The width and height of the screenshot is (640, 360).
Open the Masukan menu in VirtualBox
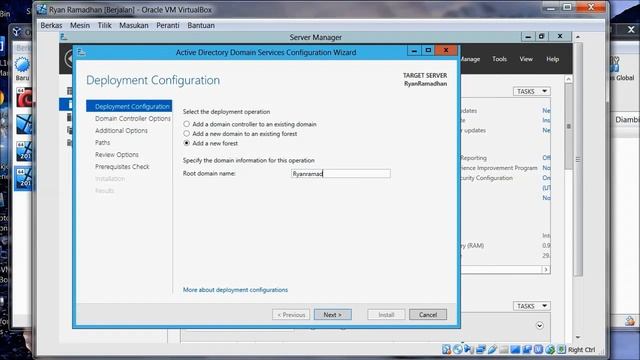click(134, 25)
